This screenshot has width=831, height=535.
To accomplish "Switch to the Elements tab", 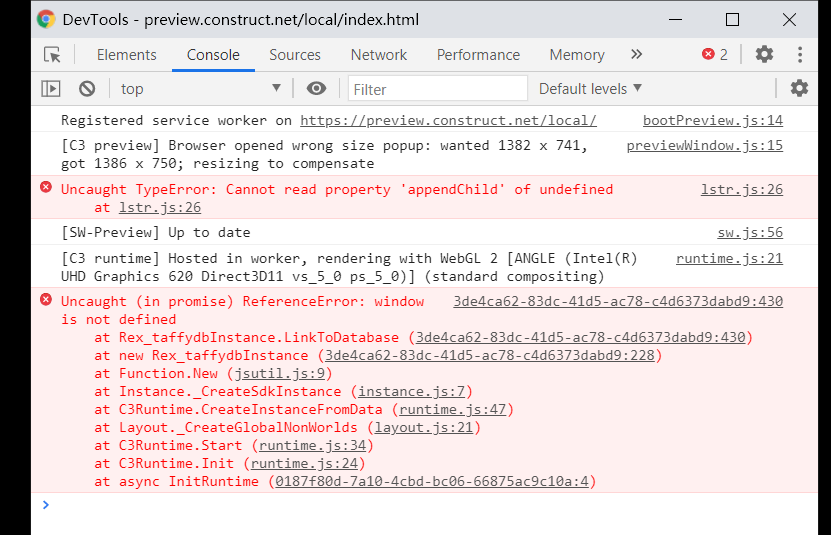I will pyautogui.click(x=127, y=55).
